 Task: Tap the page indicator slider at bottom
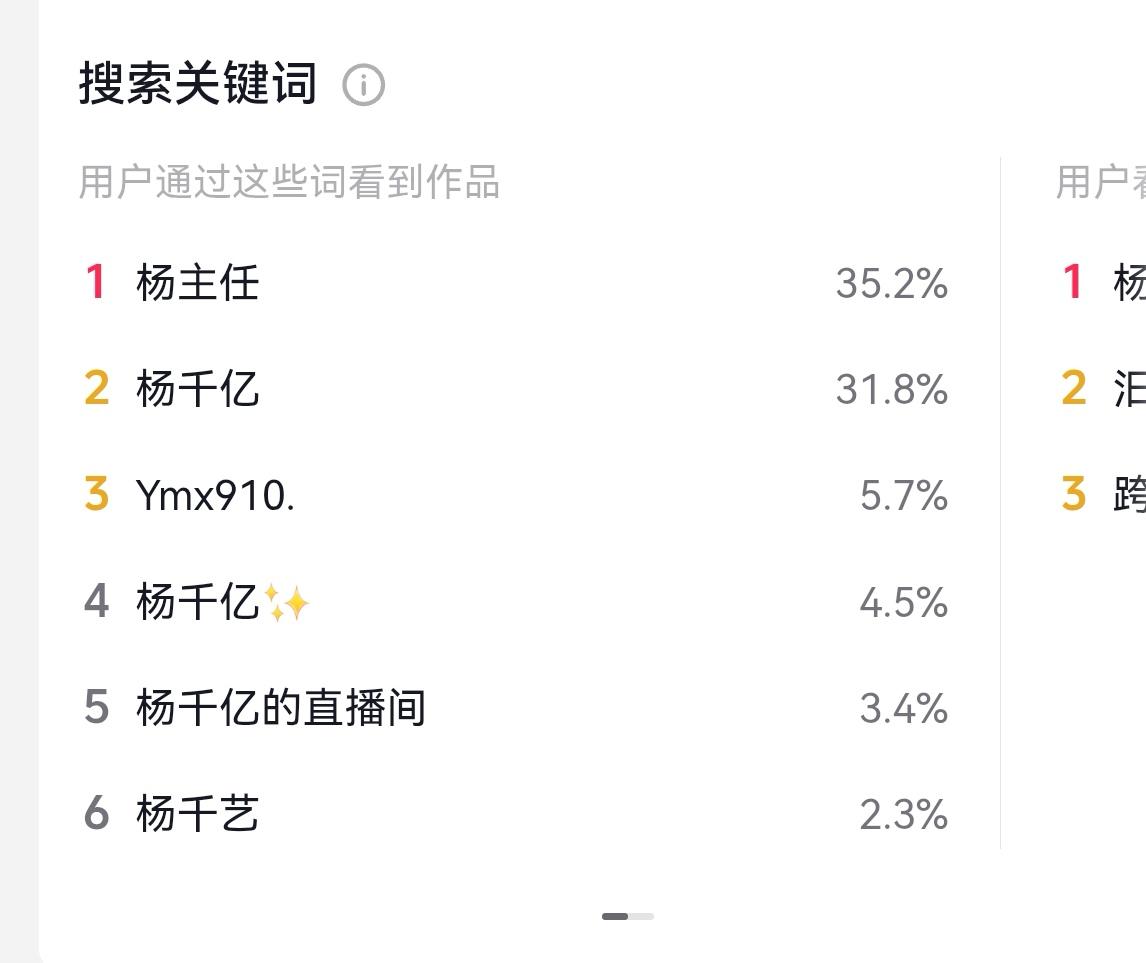(628, 916)
